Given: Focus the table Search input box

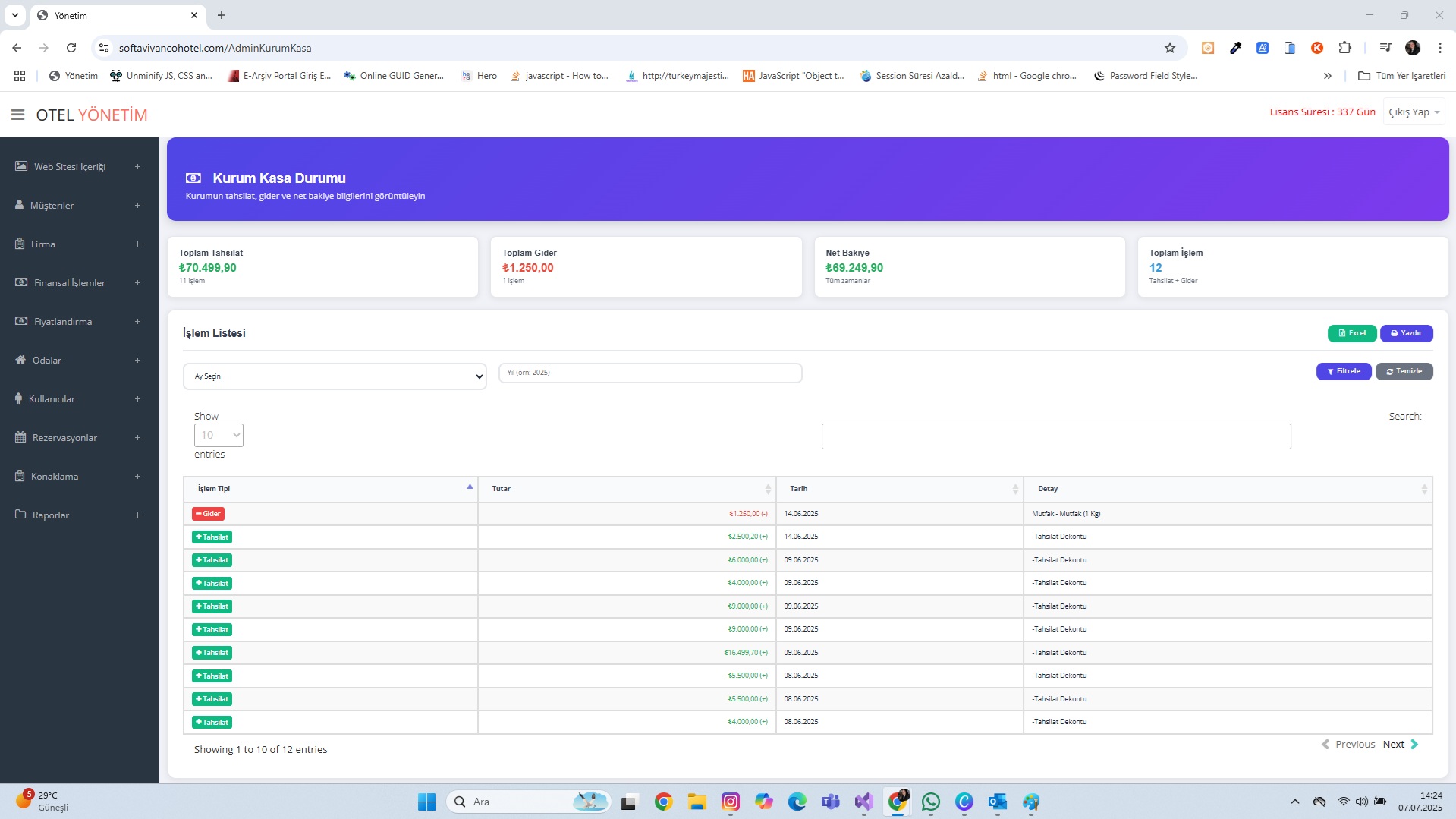Looking at the screenshot, I should tap(1056, 436).
